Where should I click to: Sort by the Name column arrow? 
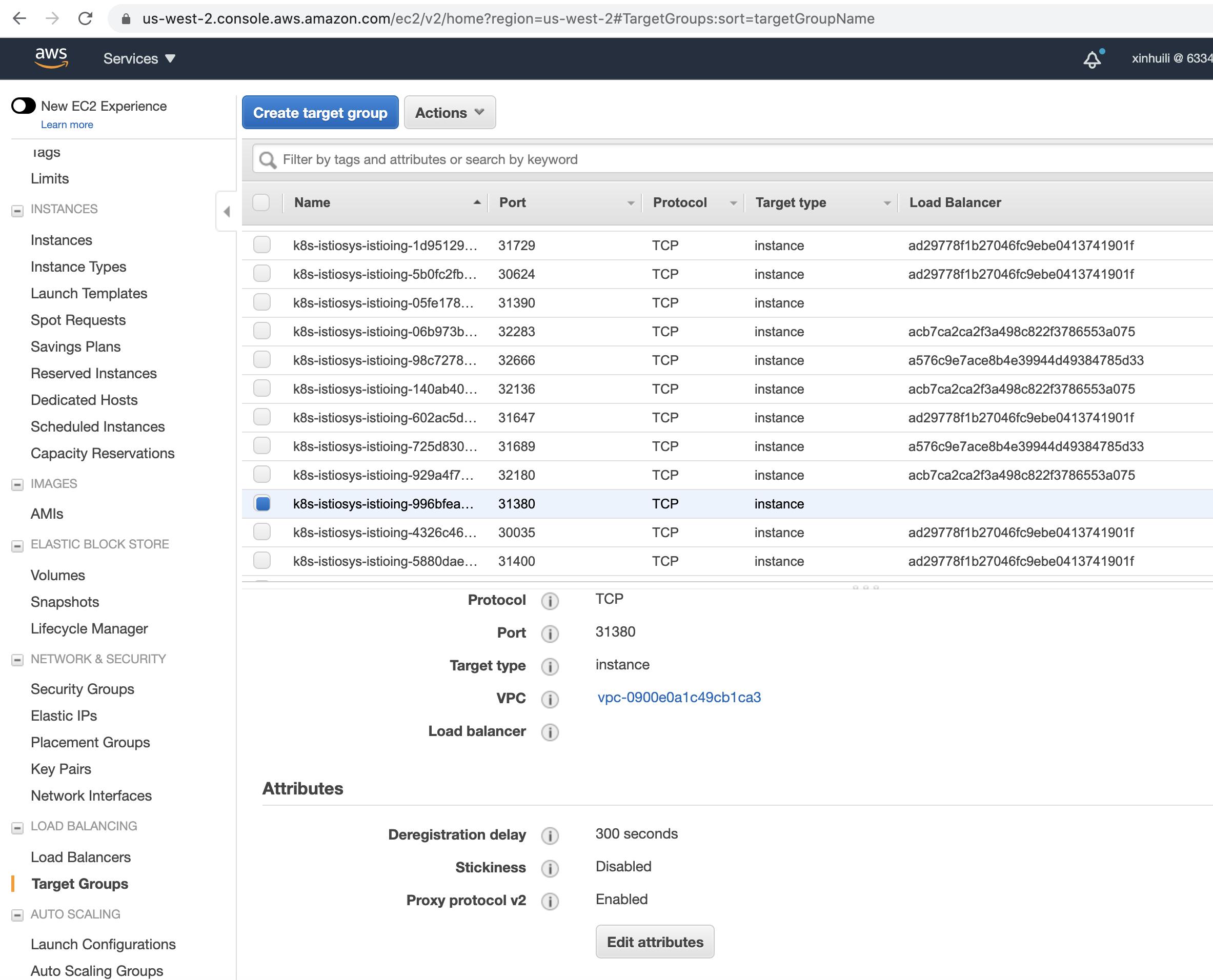477,202
